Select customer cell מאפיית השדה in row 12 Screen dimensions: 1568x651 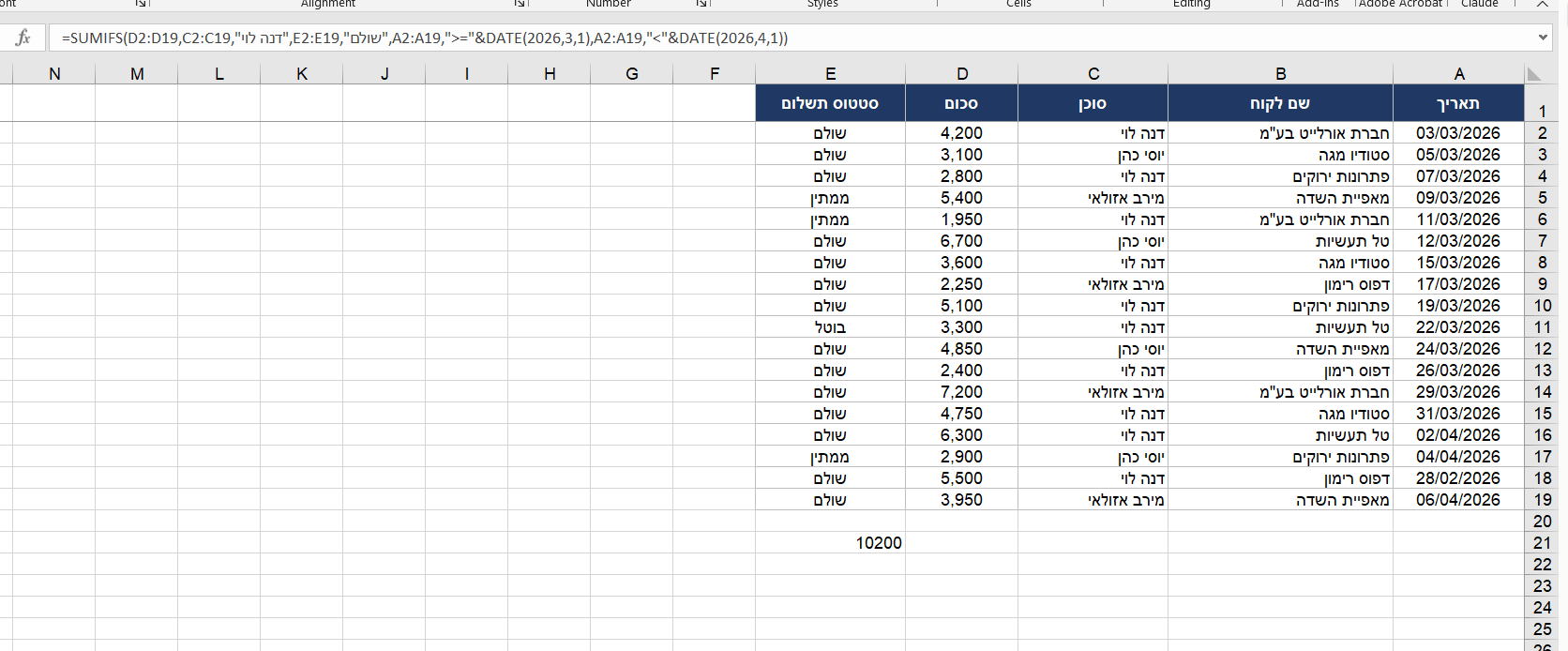point(1281,349)
